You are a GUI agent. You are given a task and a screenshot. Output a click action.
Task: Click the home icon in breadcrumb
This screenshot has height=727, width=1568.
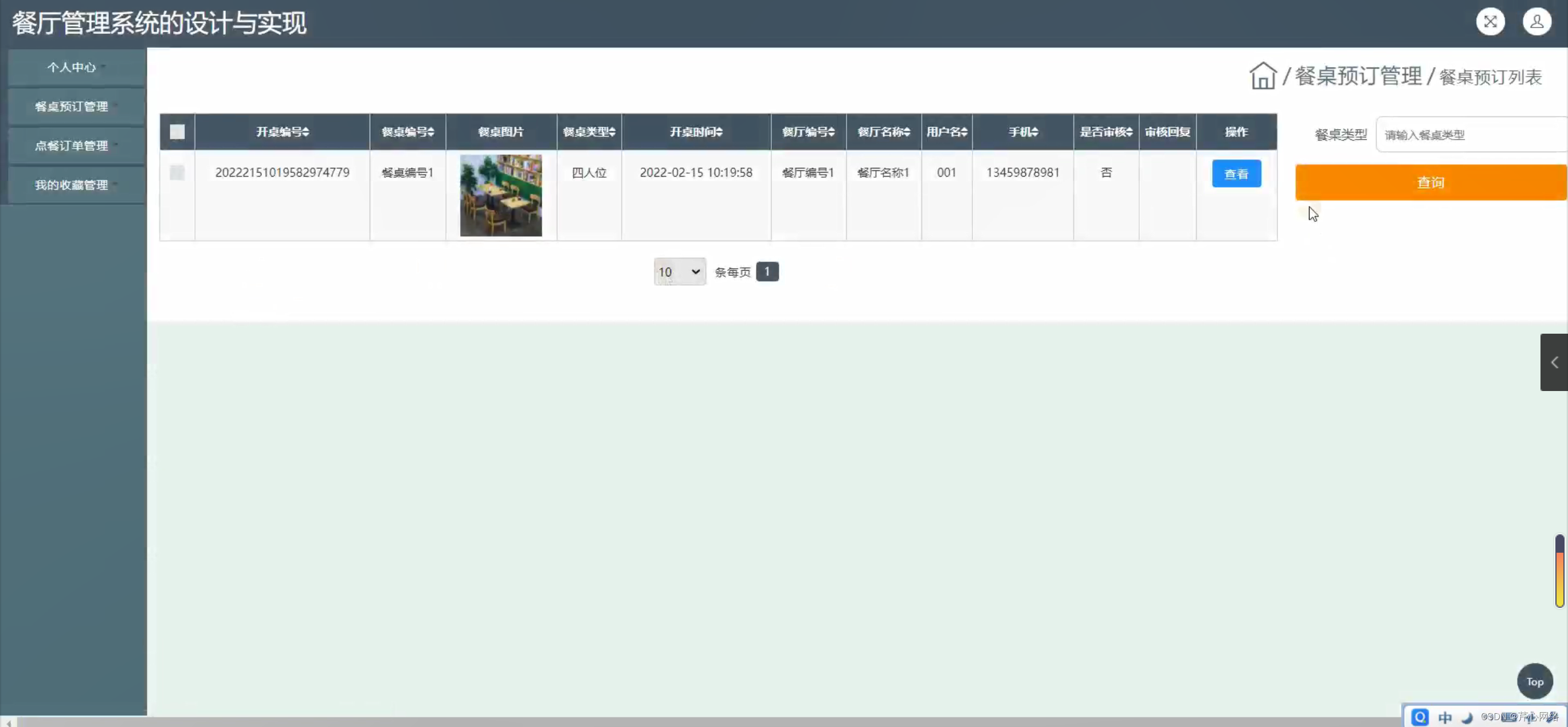tap(1263, 77)
